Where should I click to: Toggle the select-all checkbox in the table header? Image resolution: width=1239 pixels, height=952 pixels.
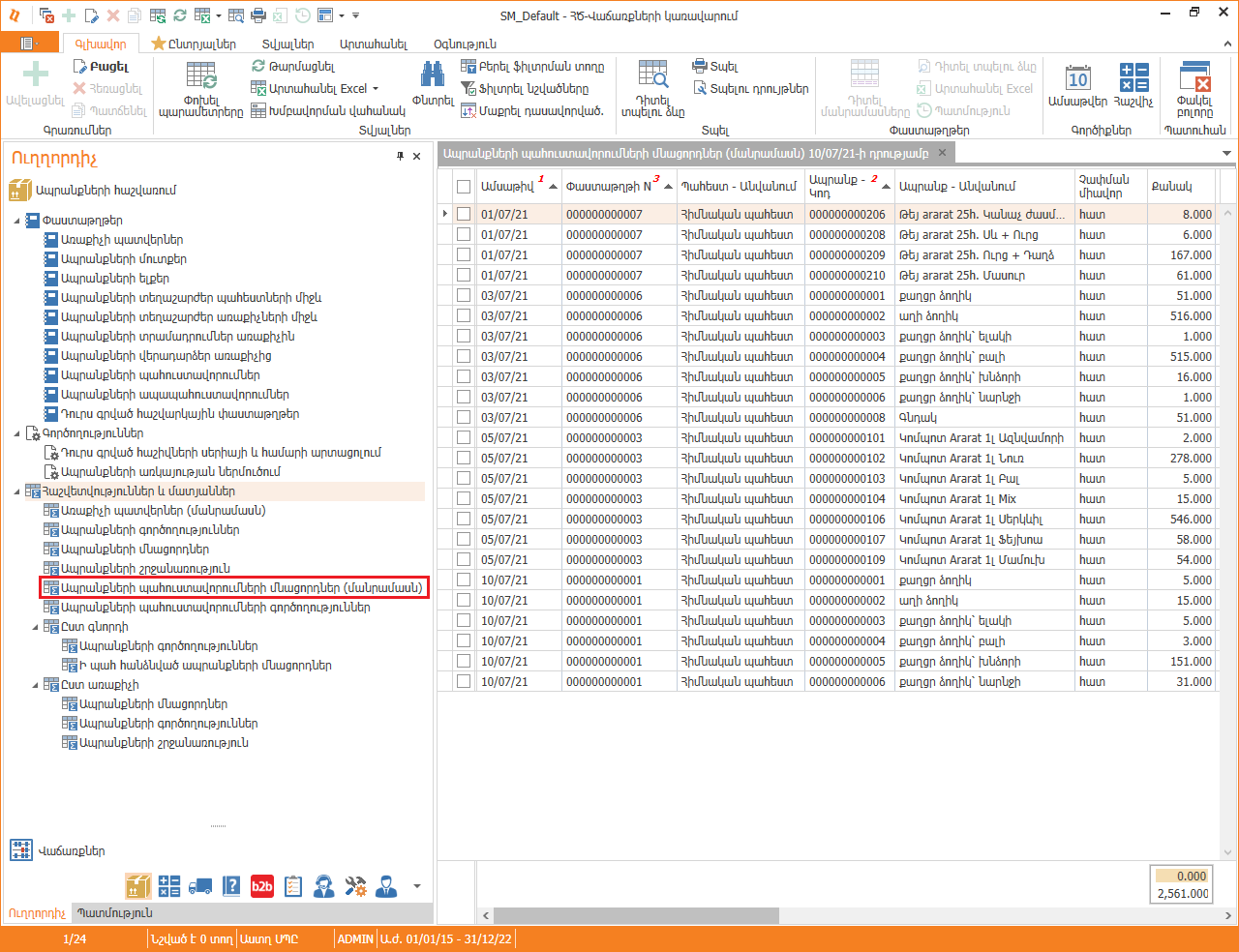[464, 187]
